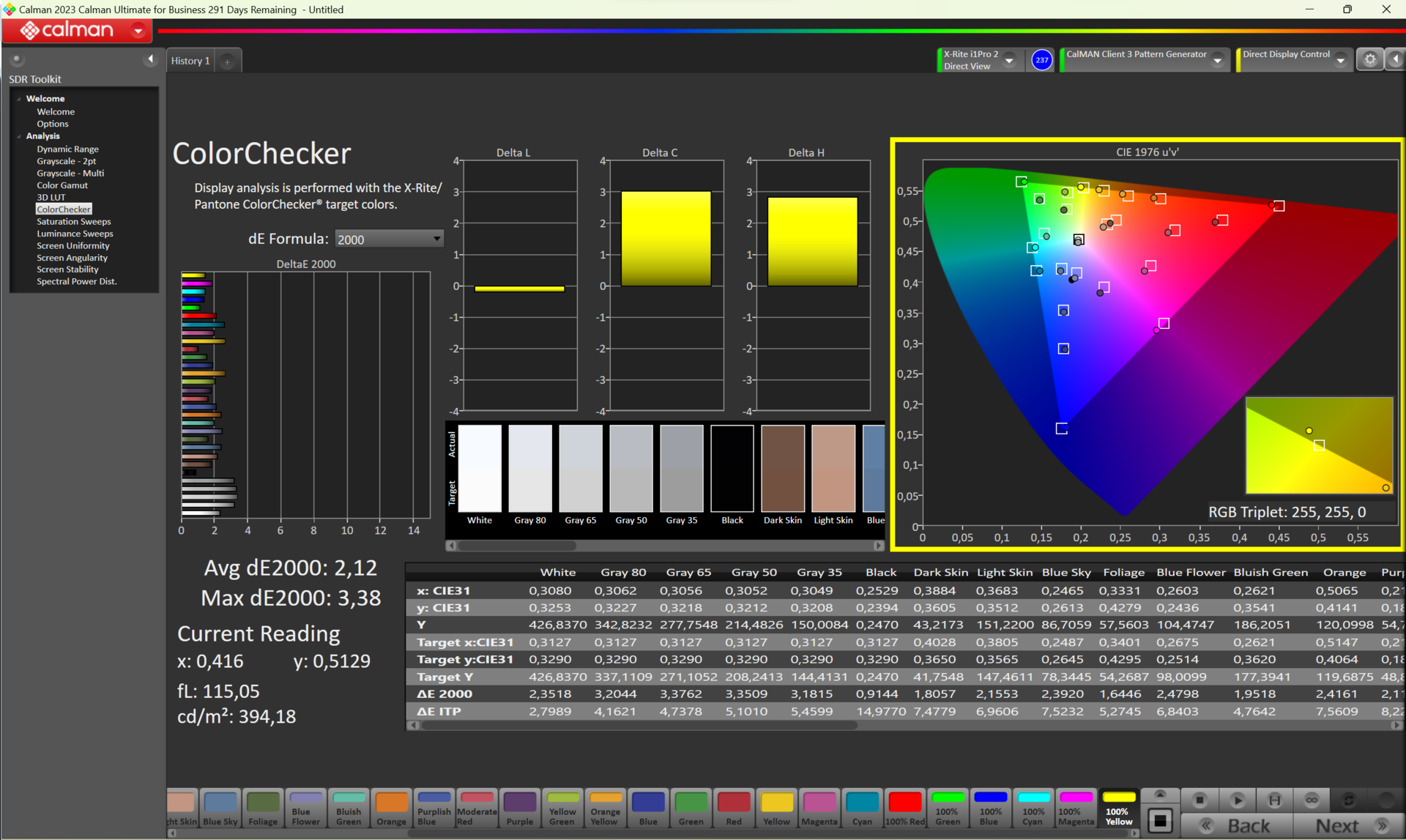This screenshot has width=1406, height=840.
Task: Select the 100% Red color swatch
Action: pos(905,808)
